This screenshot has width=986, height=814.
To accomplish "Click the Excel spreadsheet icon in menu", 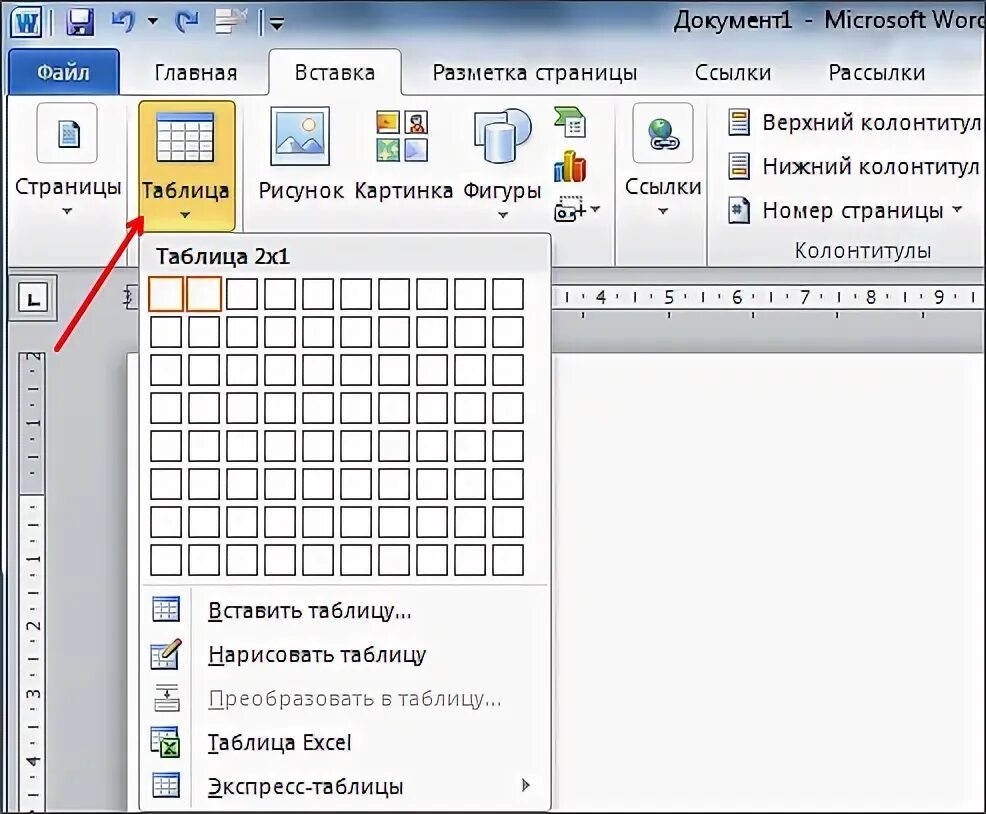I will [166, 742].
